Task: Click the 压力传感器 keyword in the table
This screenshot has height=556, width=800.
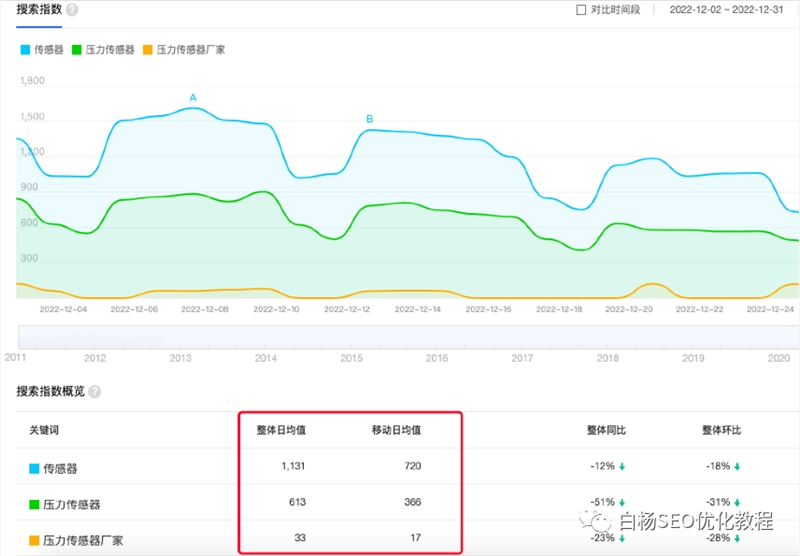Action: 72,504
